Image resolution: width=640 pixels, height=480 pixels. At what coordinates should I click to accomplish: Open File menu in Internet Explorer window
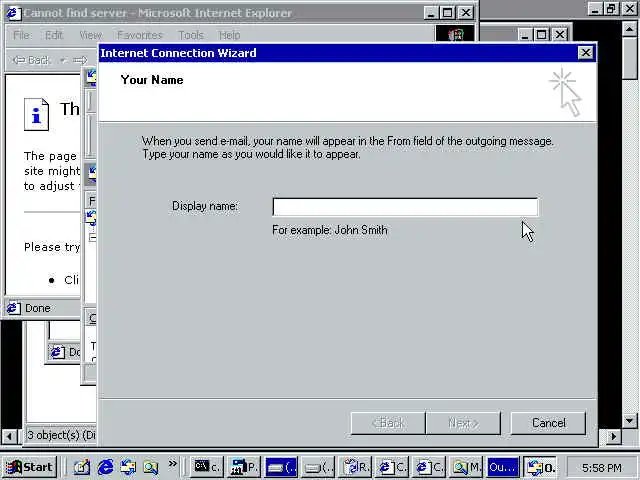coord(22,35)
